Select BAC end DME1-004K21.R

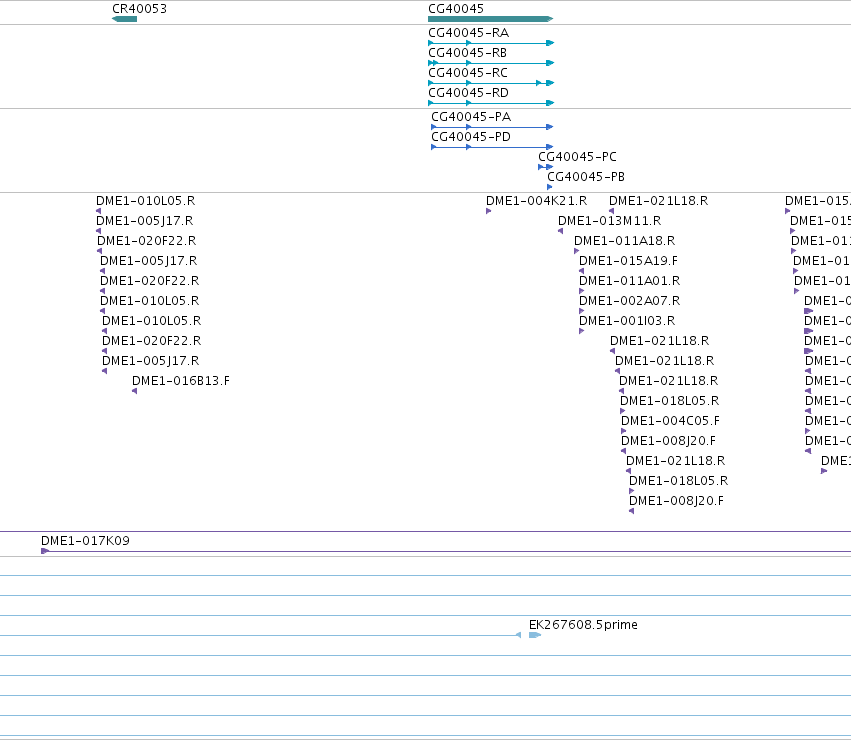pyautogui.click(x=536, y=201)
